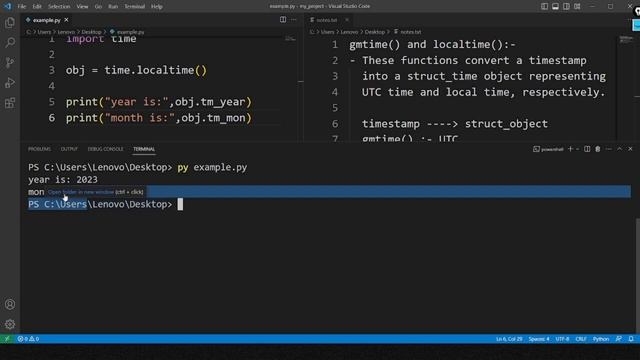The width and height of the screenshot is (640, 360).
Task: Click the notes.txt minimap
Action: pyautogui.click(x=626, y=40)
